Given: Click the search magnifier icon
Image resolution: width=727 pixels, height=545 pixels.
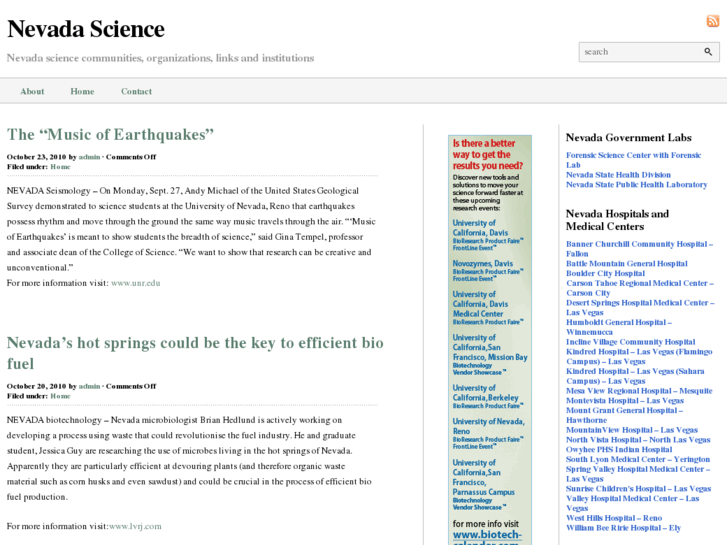Looking at the screenshot, I should click(708, 52).
